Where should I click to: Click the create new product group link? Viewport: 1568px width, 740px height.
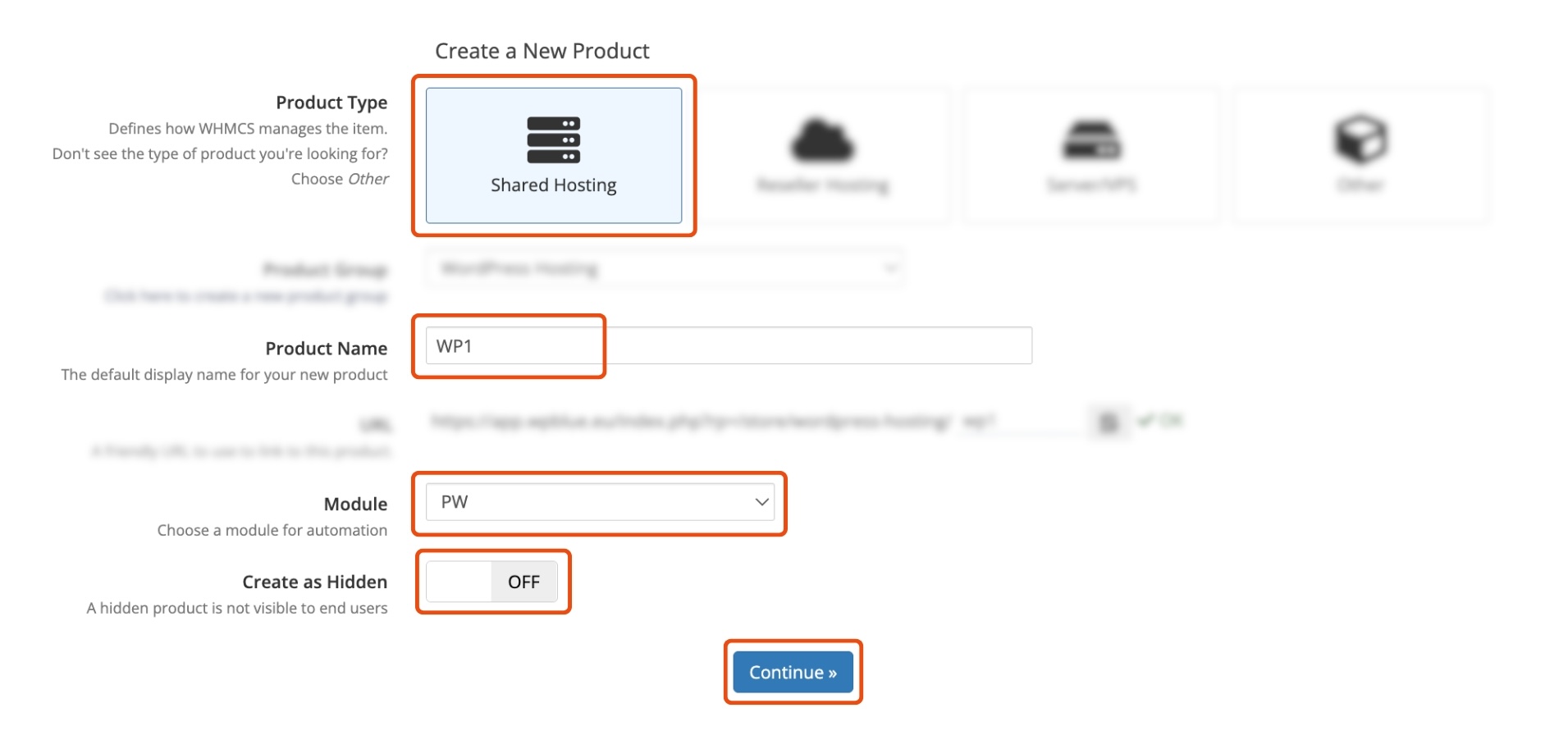tap(246, 296)
